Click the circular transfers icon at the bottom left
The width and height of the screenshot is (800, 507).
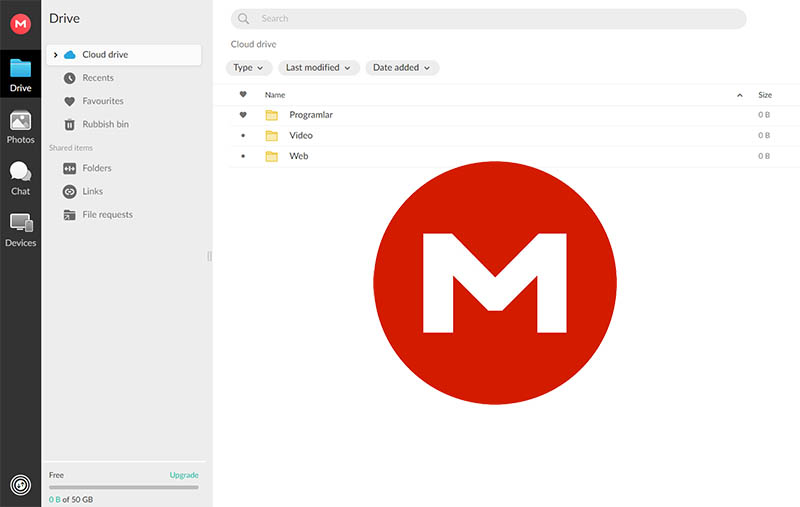tap(20, 485)
